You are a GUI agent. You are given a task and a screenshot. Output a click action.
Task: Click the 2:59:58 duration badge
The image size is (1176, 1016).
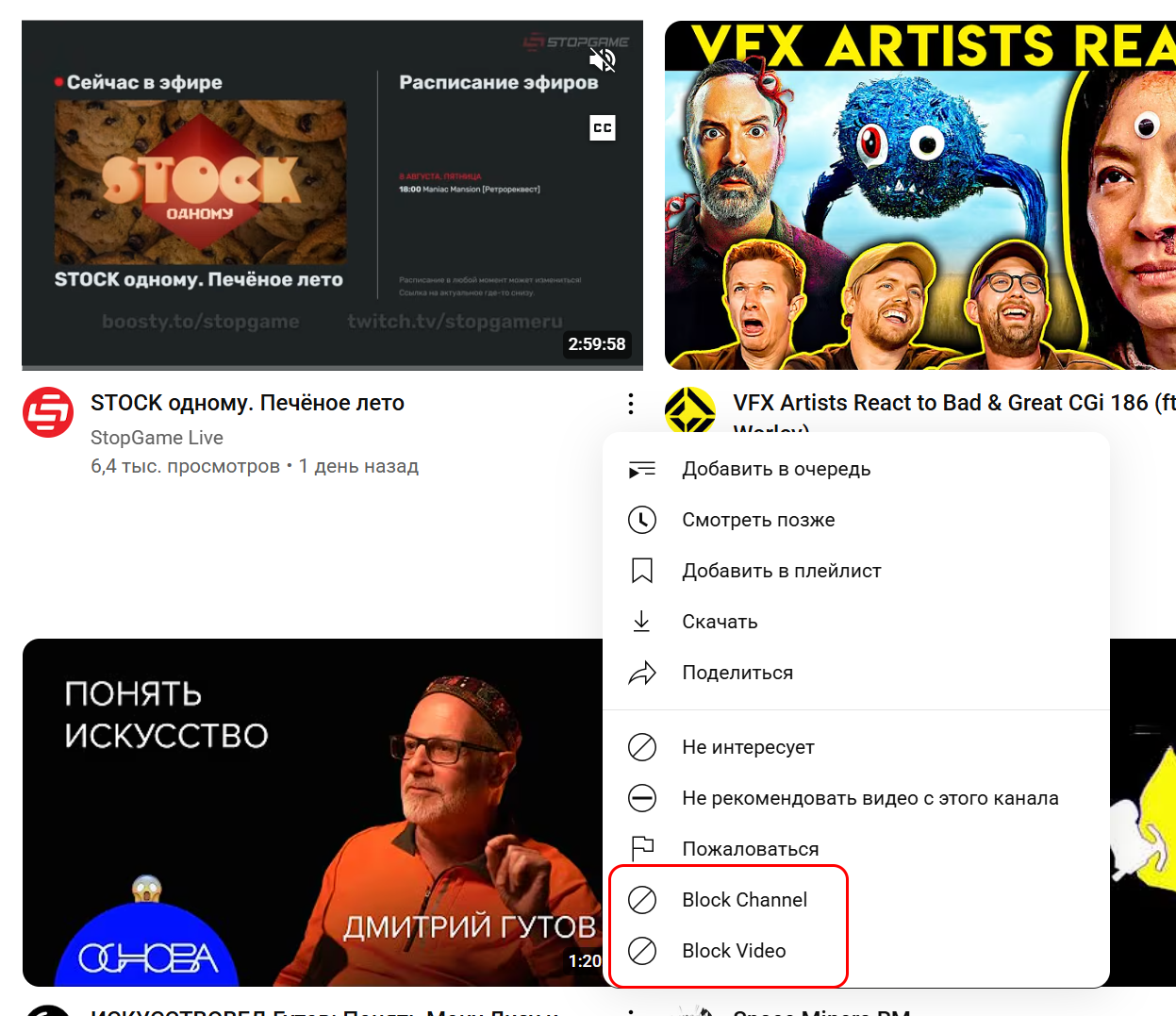click(597, 344)
